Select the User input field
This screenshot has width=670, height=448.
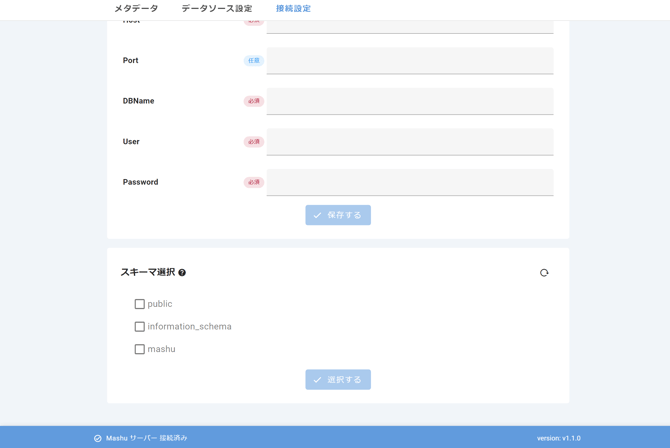[x=409, y=142]
